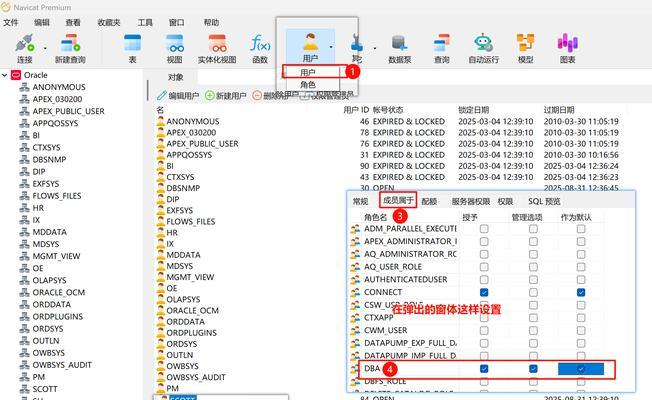Select the Objects tab
Image resolution: width=652 pixels, height=400 pixels.
[x=175, y=77]
